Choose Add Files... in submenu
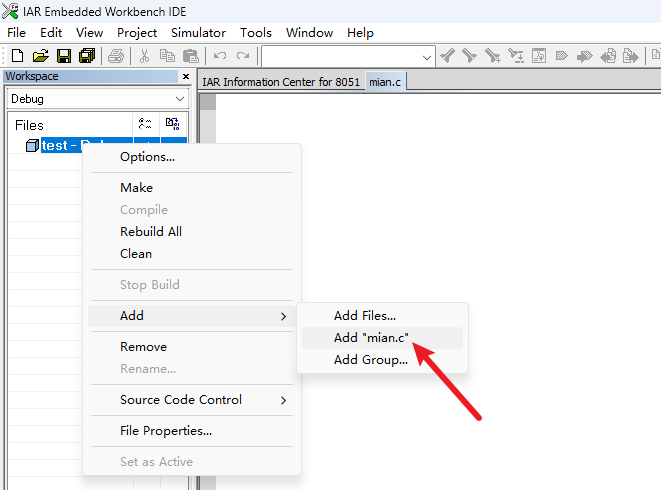Viewport: 661px width, 490px height. (x=382, y=316)
